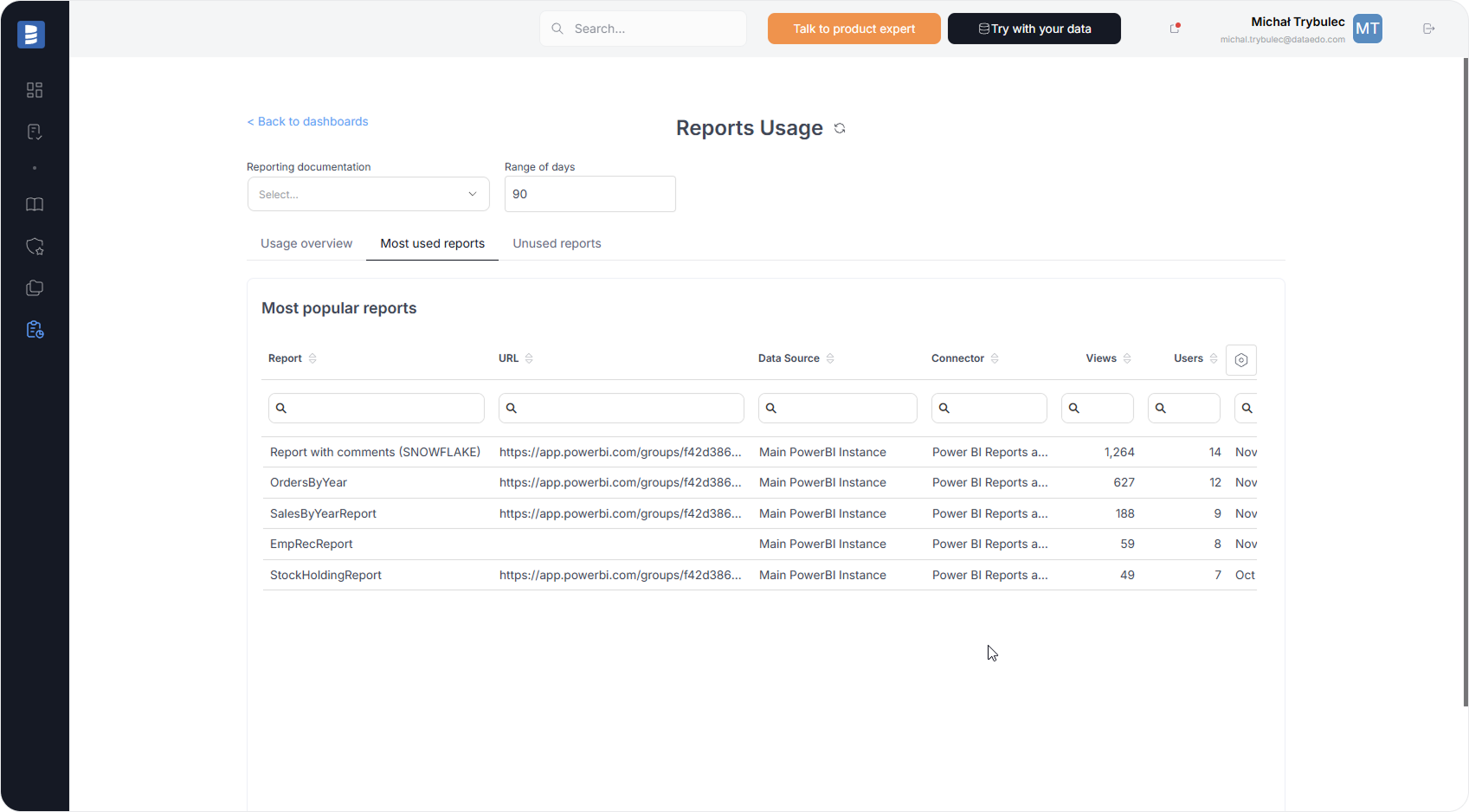
Task: Open the shield star sidebar icon
Action: (x=35, y=247)
